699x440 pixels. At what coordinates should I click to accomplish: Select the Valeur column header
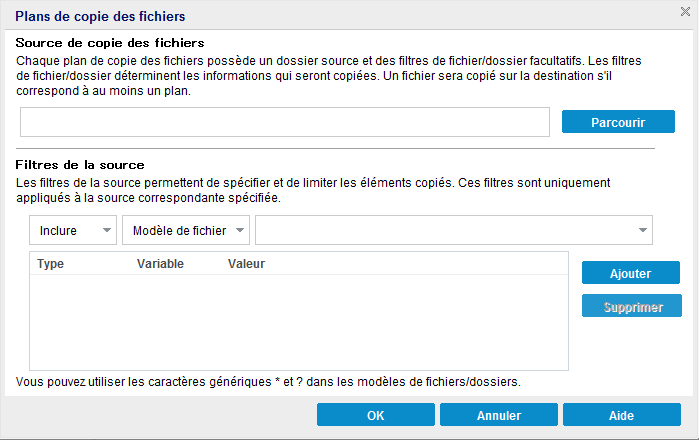(x=246, y=264)
